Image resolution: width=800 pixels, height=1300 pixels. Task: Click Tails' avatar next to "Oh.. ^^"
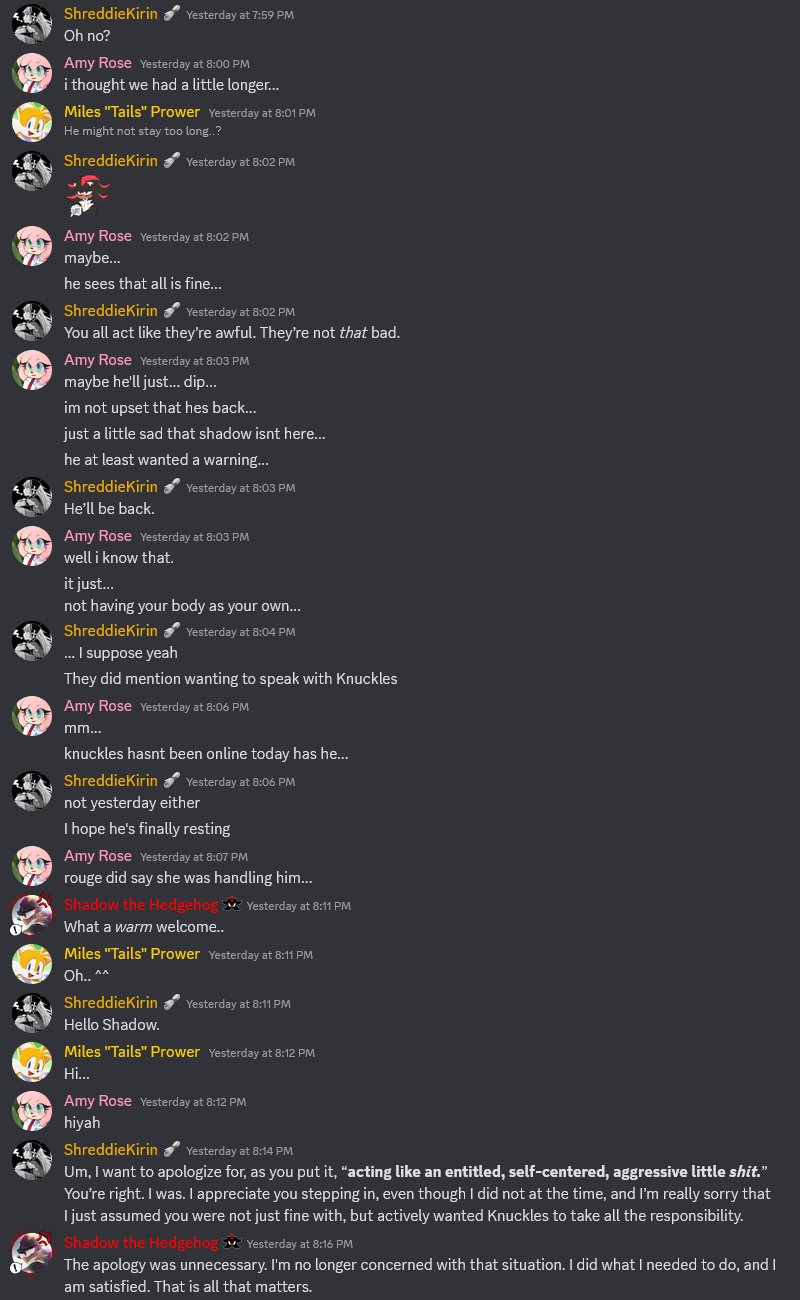[32, 964]
